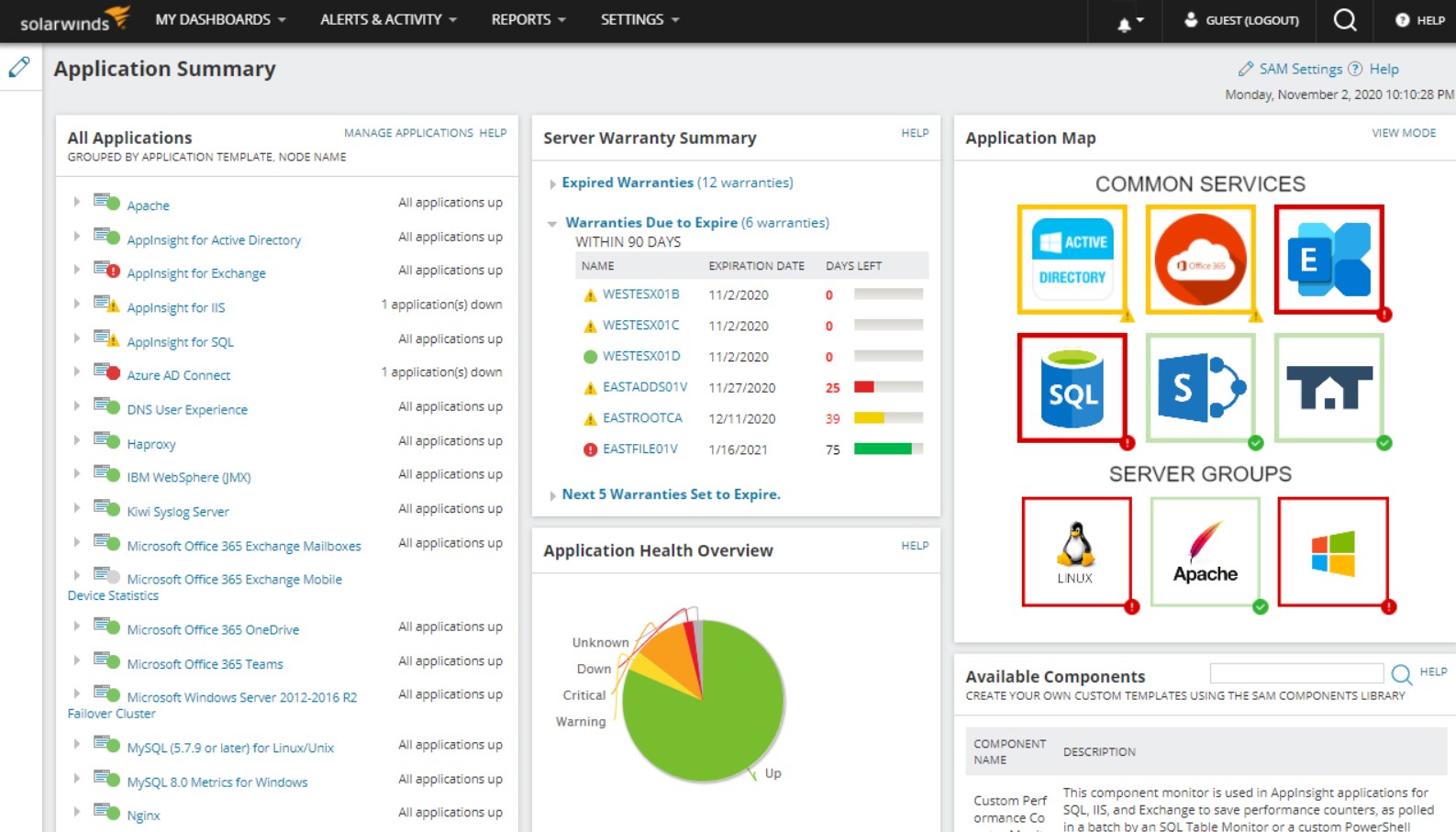Click the Available Components search icon

tap(1401, 674)
